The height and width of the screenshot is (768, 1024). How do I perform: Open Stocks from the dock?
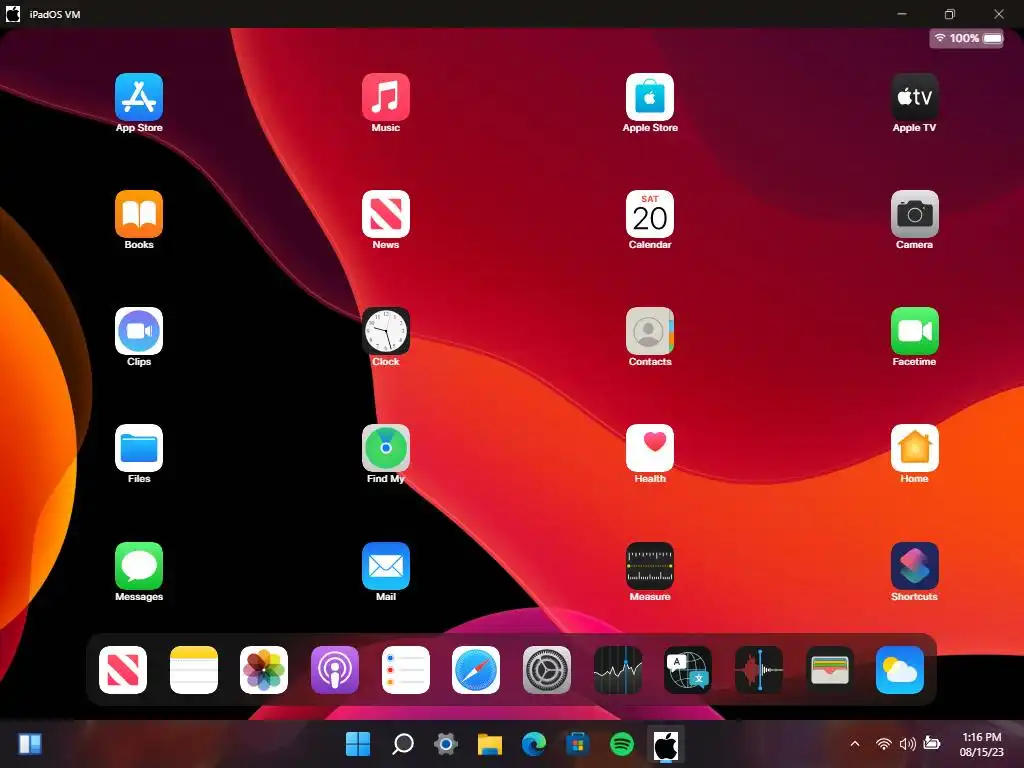click(x=618, y=670)
